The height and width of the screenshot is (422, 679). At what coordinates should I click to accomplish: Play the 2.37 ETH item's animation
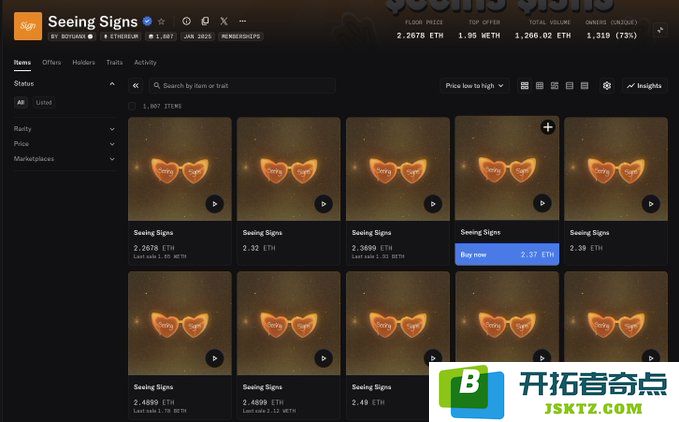[542, 203]
